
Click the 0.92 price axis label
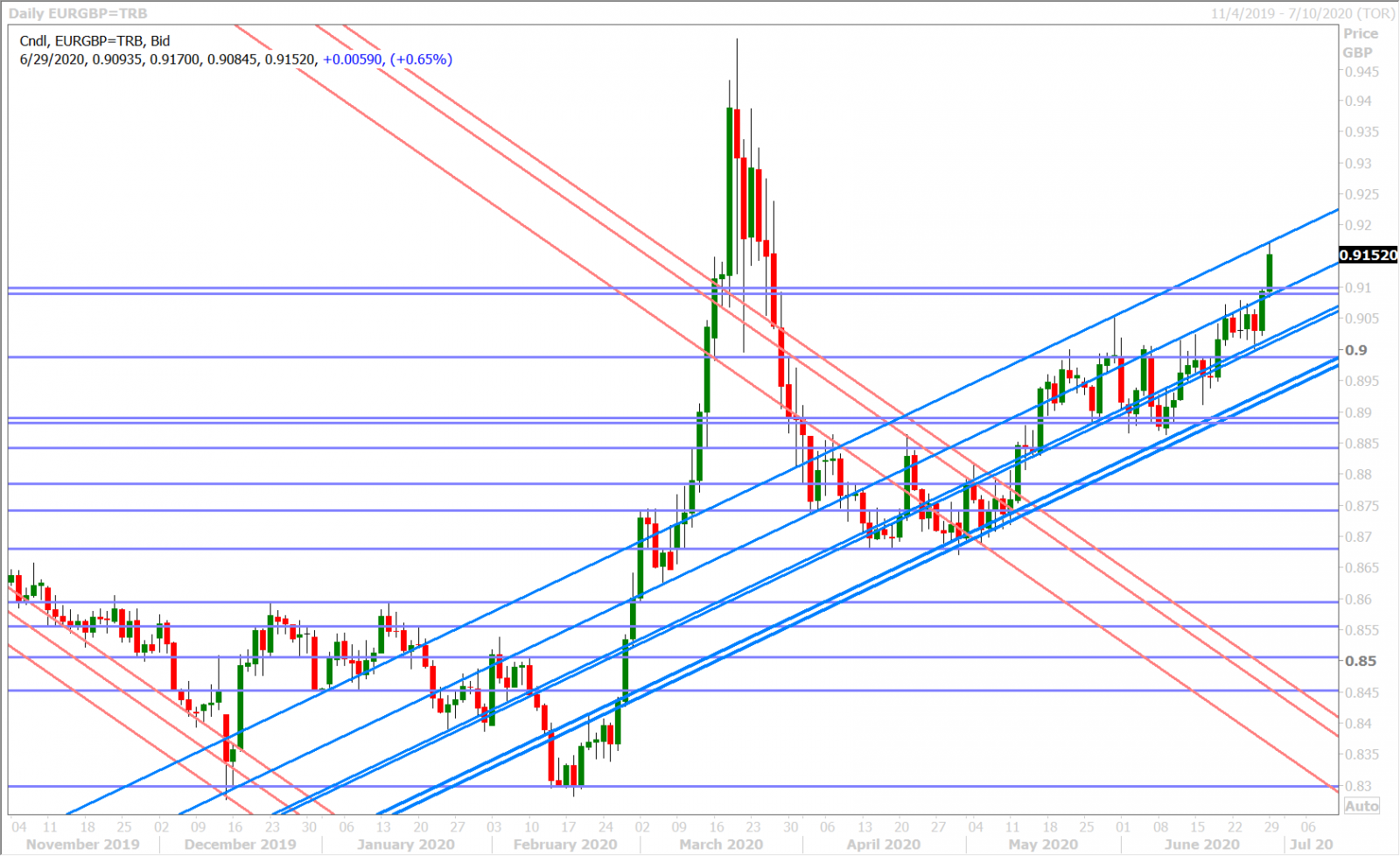1358,226
